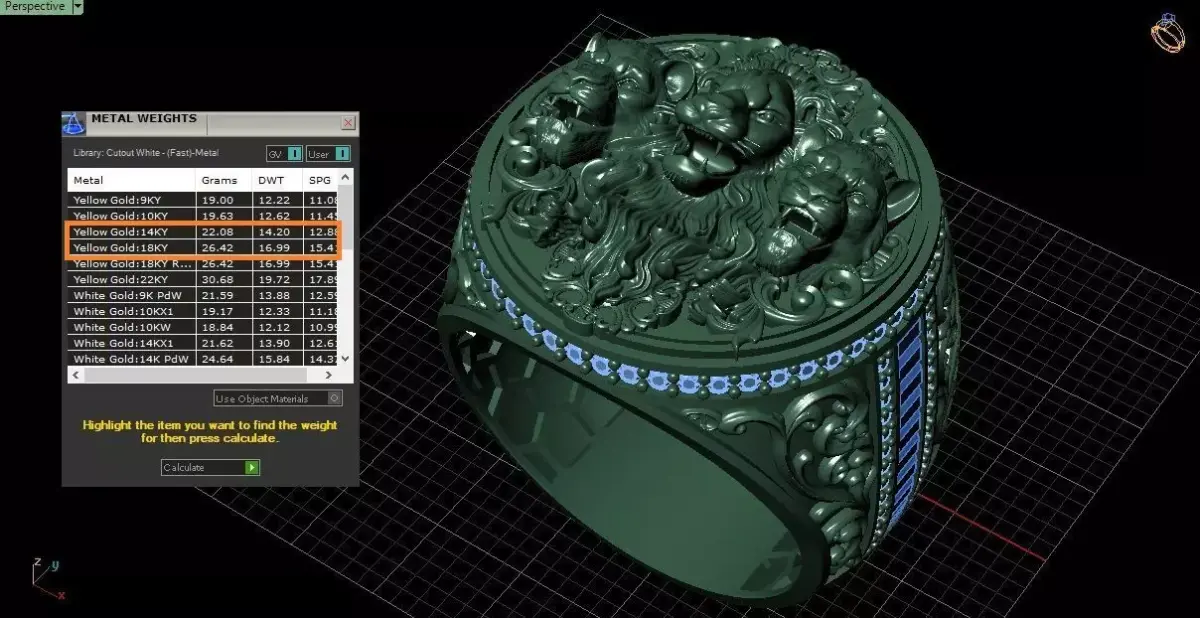The width and height of the screenshot is (1200, 618).
Task: Sort by the DWT column header
Action: click(x=277, y=181)
